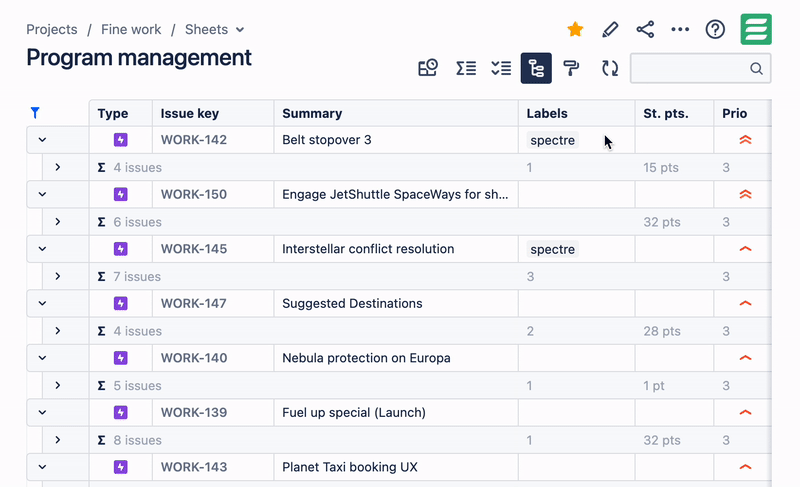Click the refresh sync arrows icon
The width and height of the screenshot is (800, 487).
point(610,68)
